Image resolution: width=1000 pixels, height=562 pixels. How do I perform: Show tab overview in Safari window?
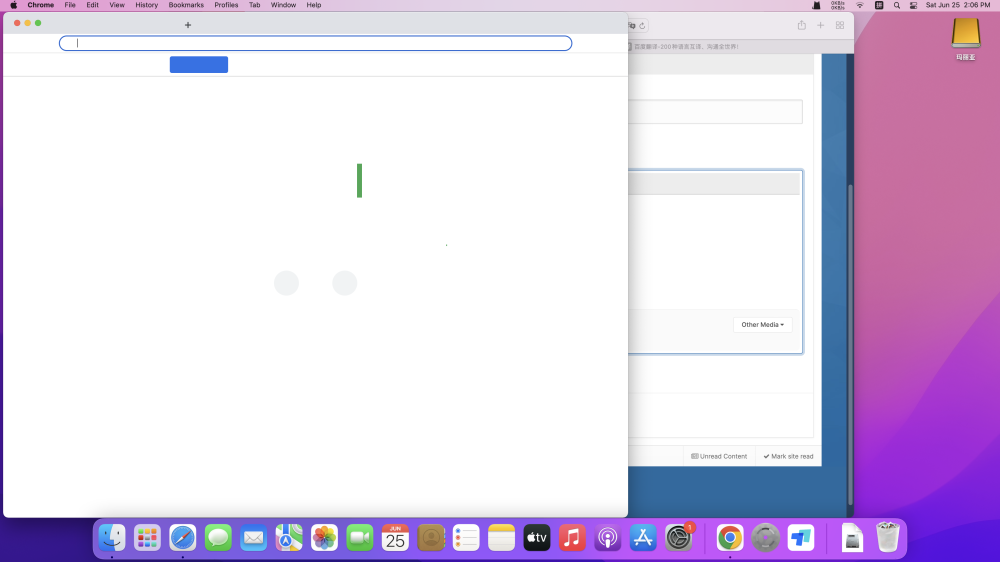point(840,25)
